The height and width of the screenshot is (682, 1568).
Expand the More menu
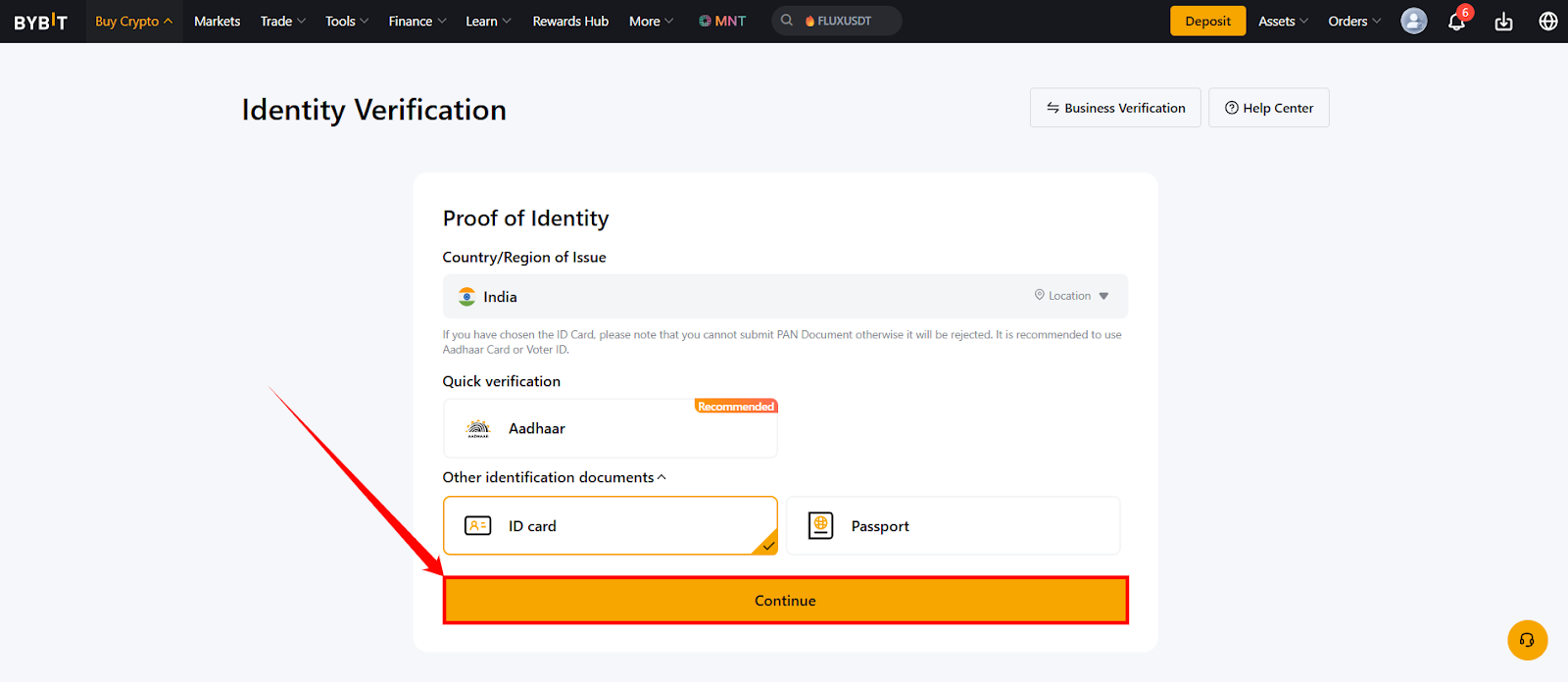(651, 22)
